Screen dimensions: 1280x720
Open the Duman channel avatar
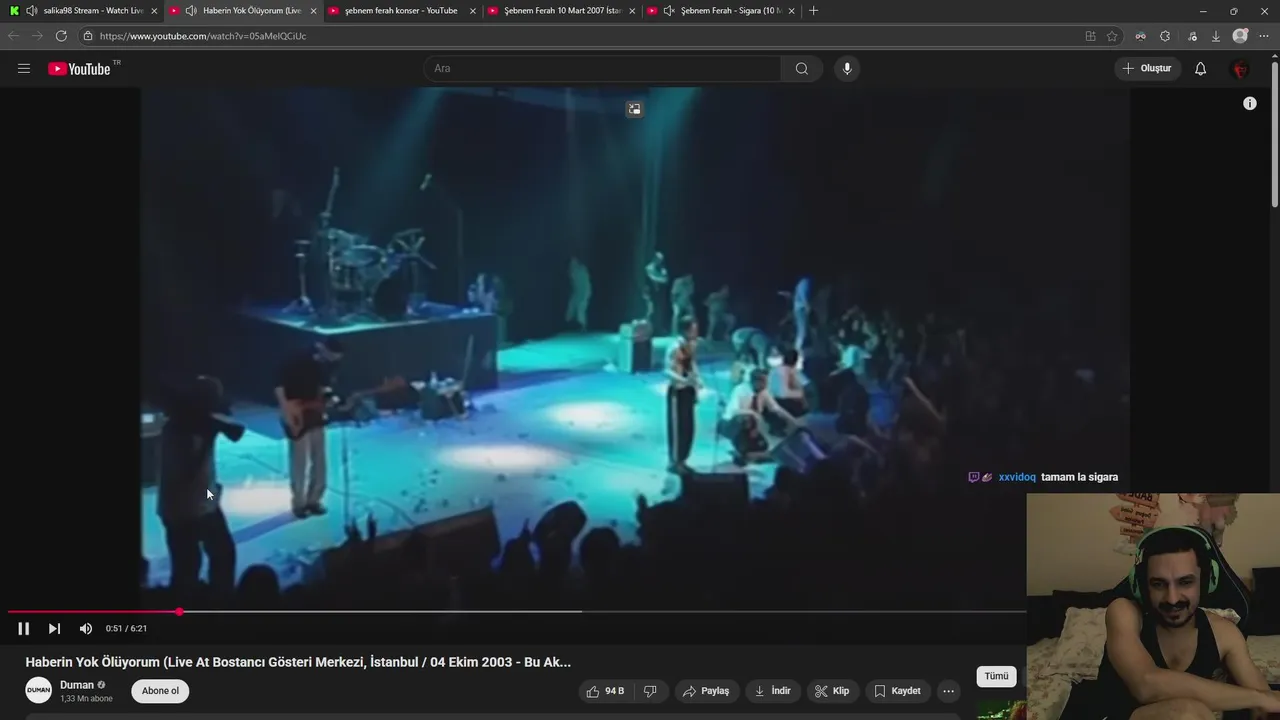click(x=39, y=691)
